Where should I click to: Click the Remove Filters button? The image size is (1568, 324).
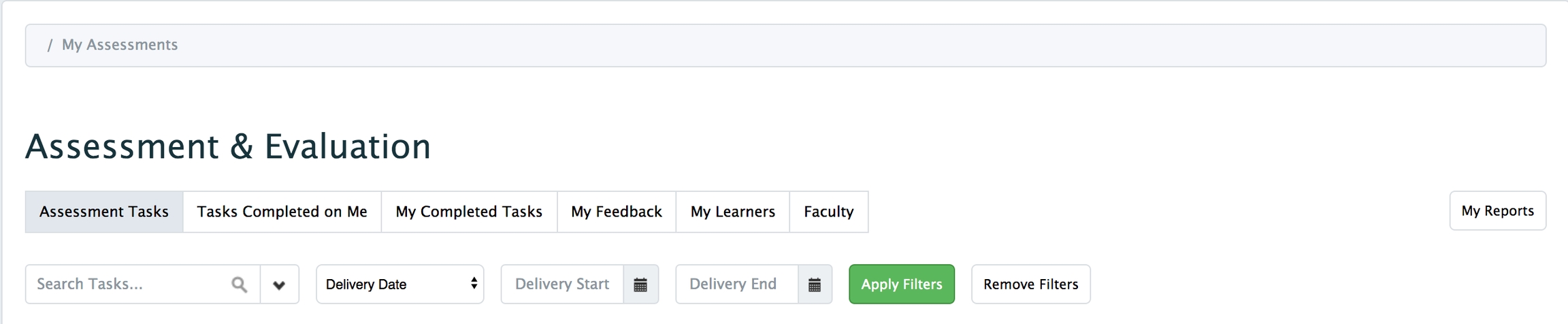pos(1030,284)
